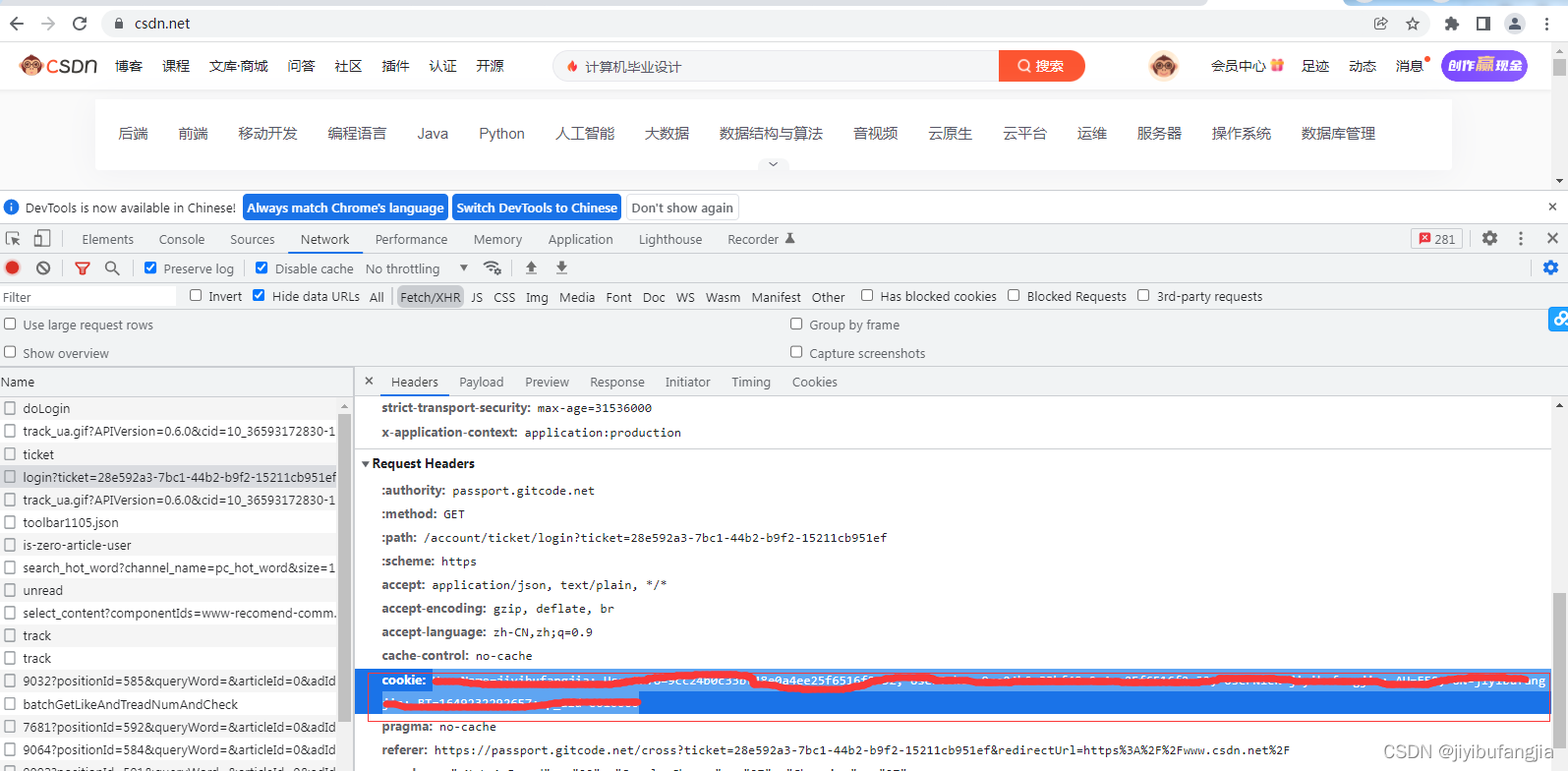Open DevTools more options menu
This screenshot has width=1568, height=771.
1521,238
